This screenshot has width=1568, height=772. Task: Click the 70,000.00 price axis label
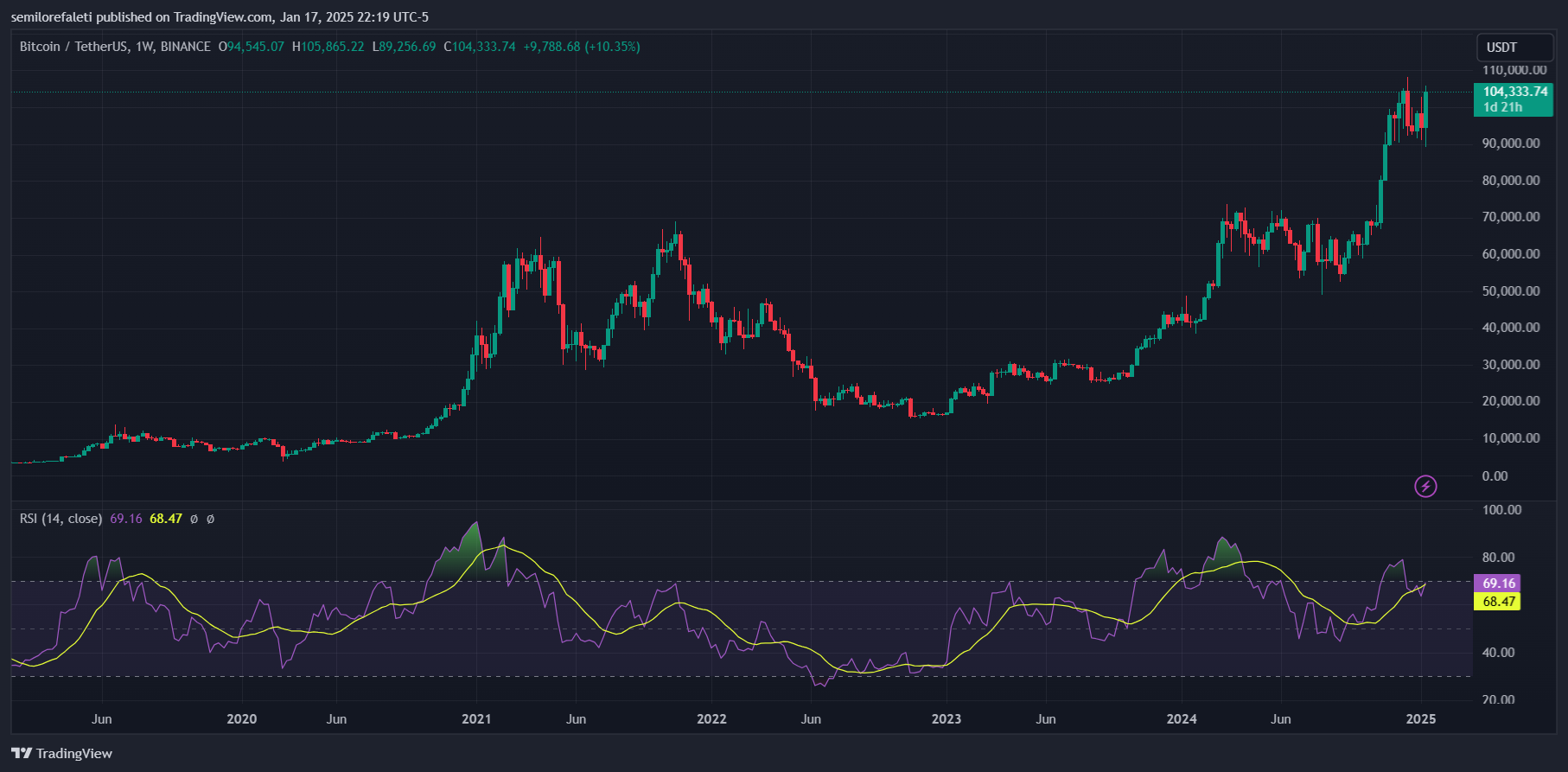click(1511, 217)
